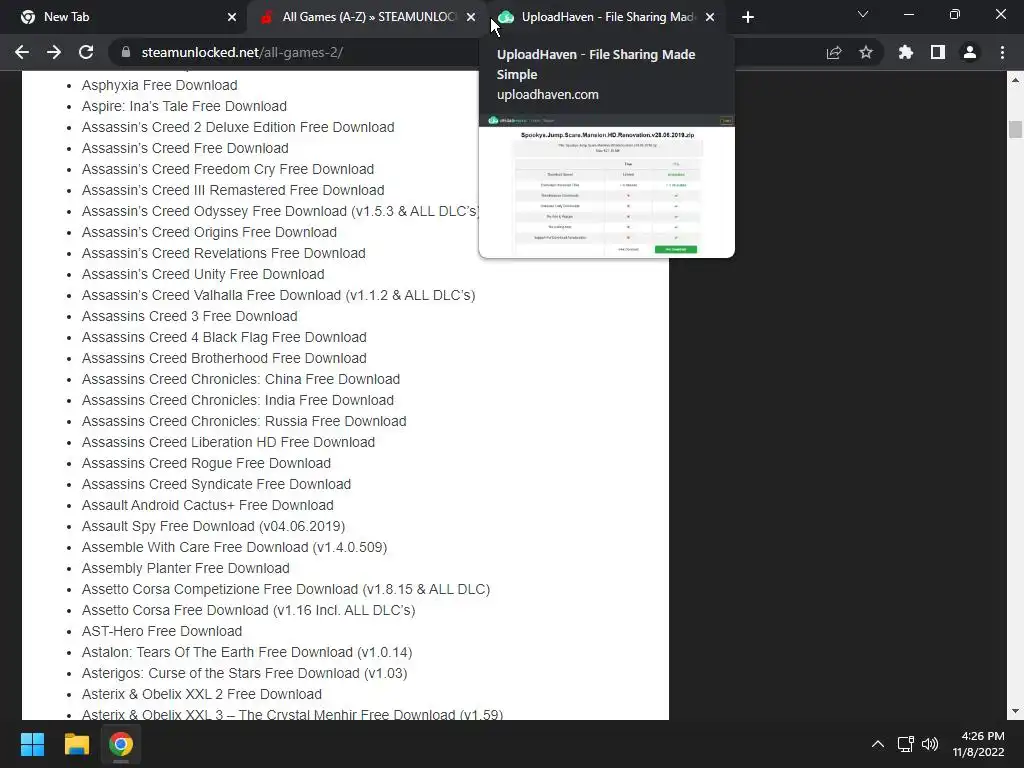1024x768 pixels.
Task: Open the volume tray icon
Action: point(930,744)
